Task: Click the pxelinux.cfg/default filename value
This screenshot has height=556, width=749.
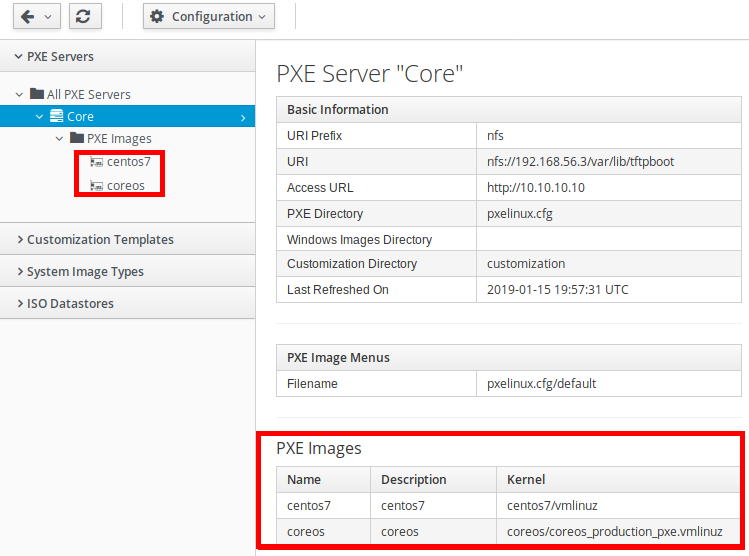Action: (541, 384)
